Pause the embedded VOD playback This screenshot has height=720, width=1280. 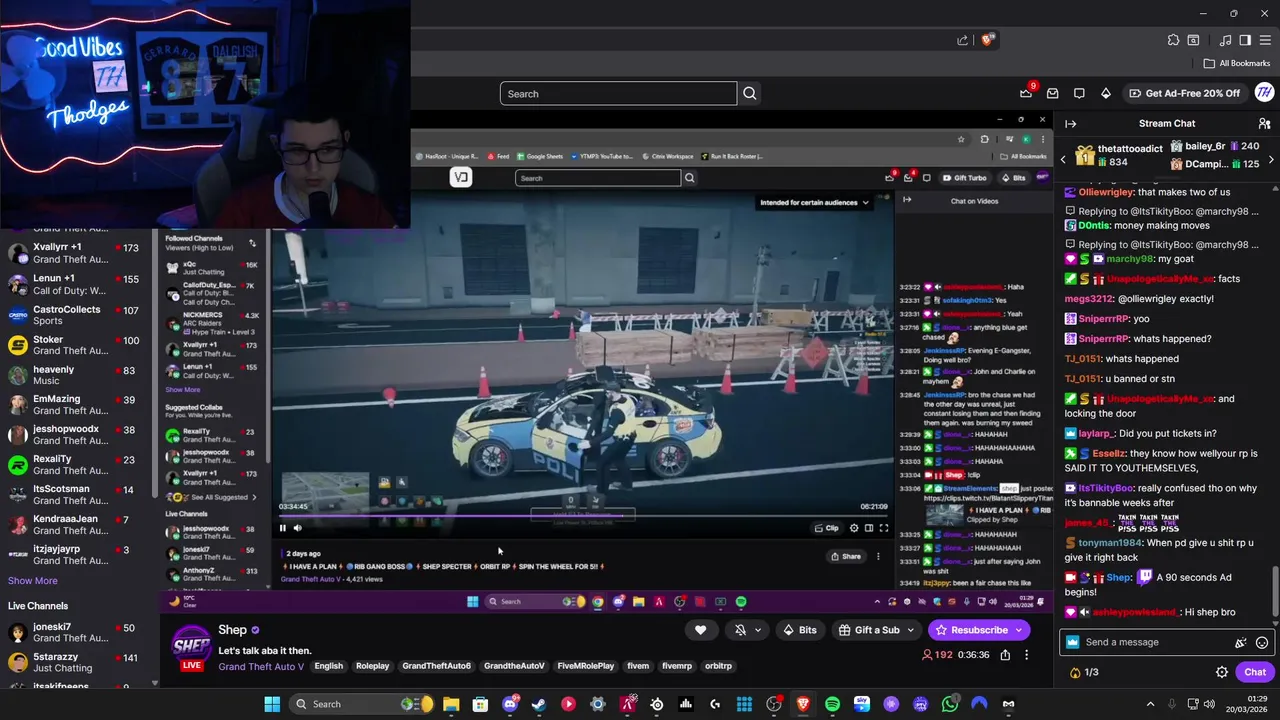click(283, 528)
